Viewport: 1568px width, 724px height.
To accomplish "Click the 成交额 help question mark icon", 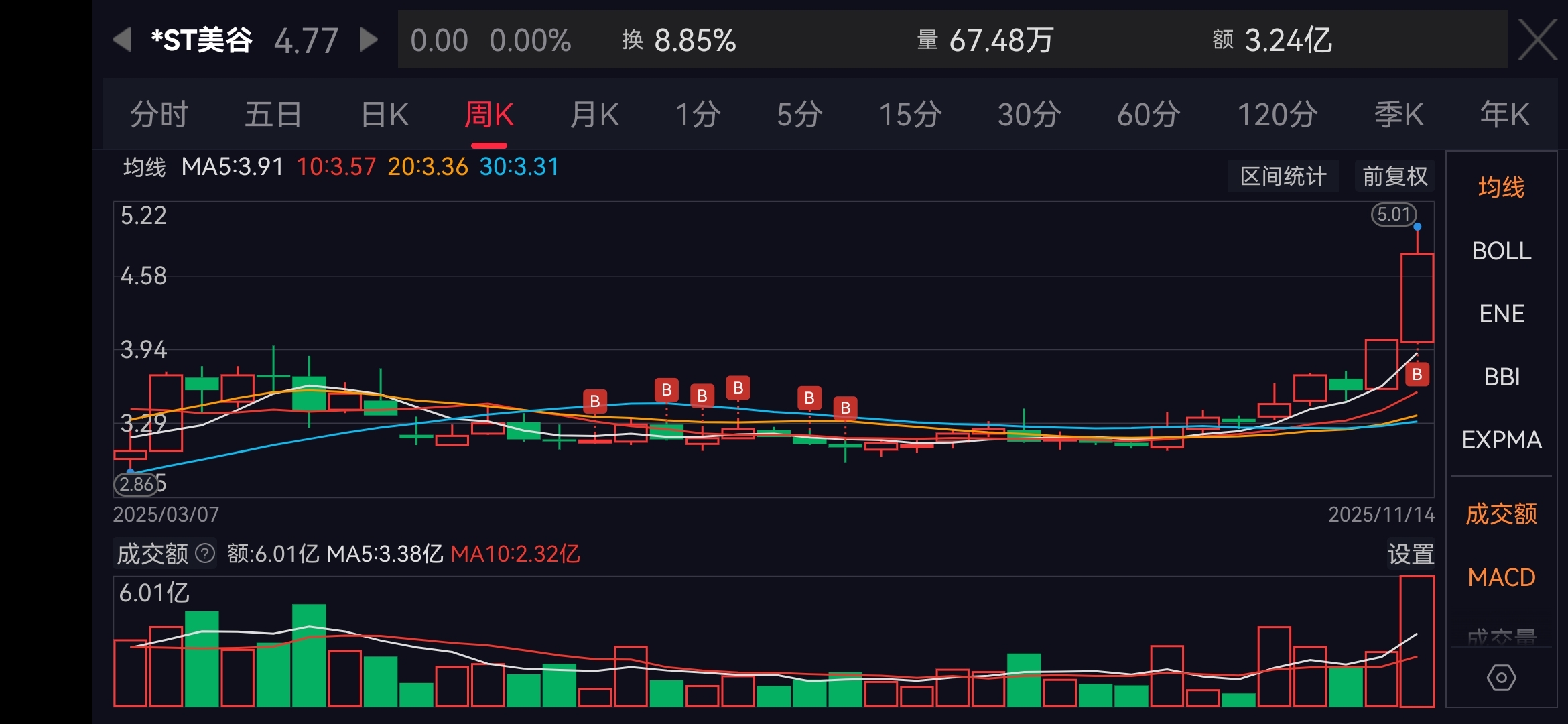I will pos(205,554).
